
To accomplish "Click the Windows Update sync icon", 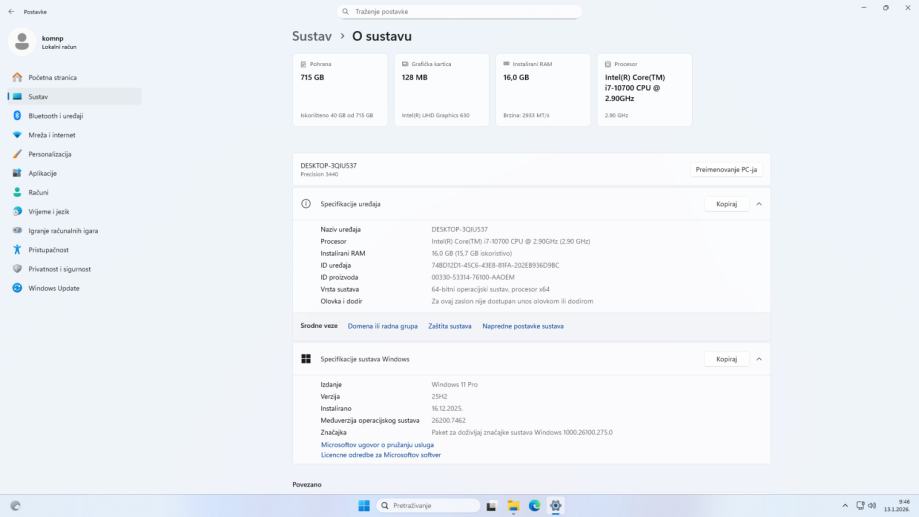I will 17,288.
